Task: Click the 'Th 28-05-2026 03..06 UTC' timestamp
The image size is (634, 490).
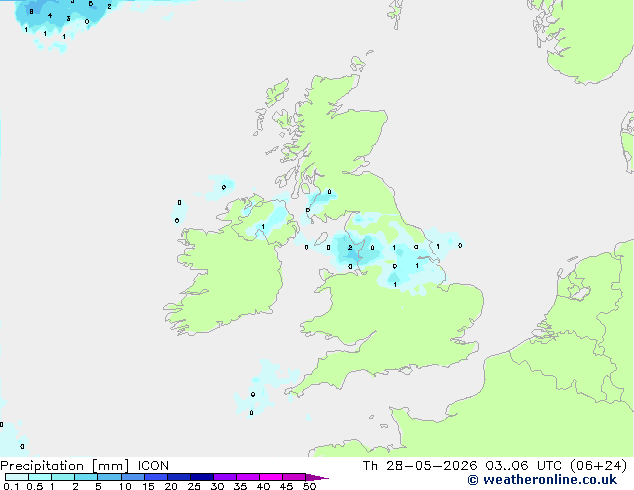Action: click(x=462, y=466)
